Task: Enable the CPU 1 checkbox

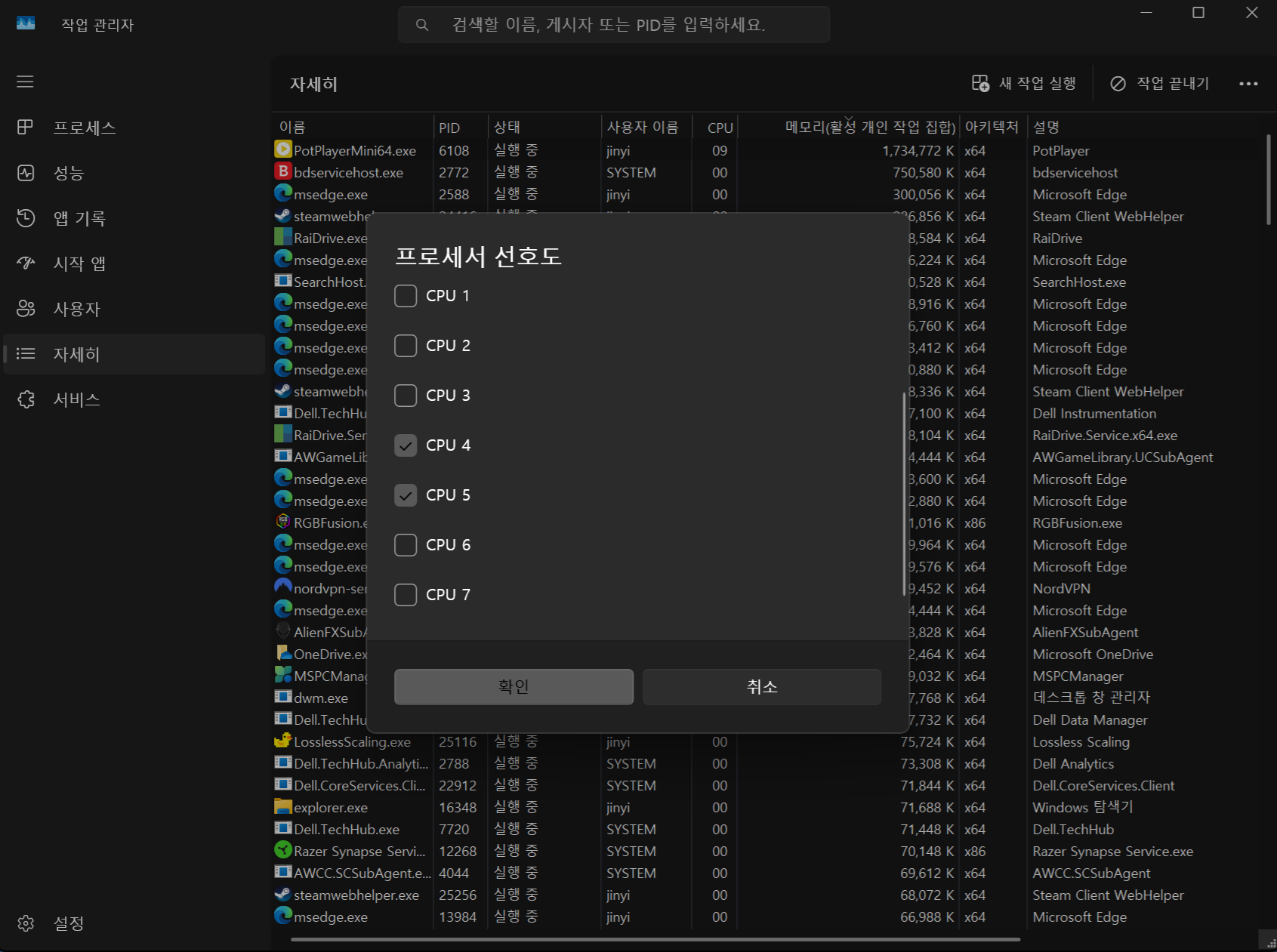Action: click(406, 296)
